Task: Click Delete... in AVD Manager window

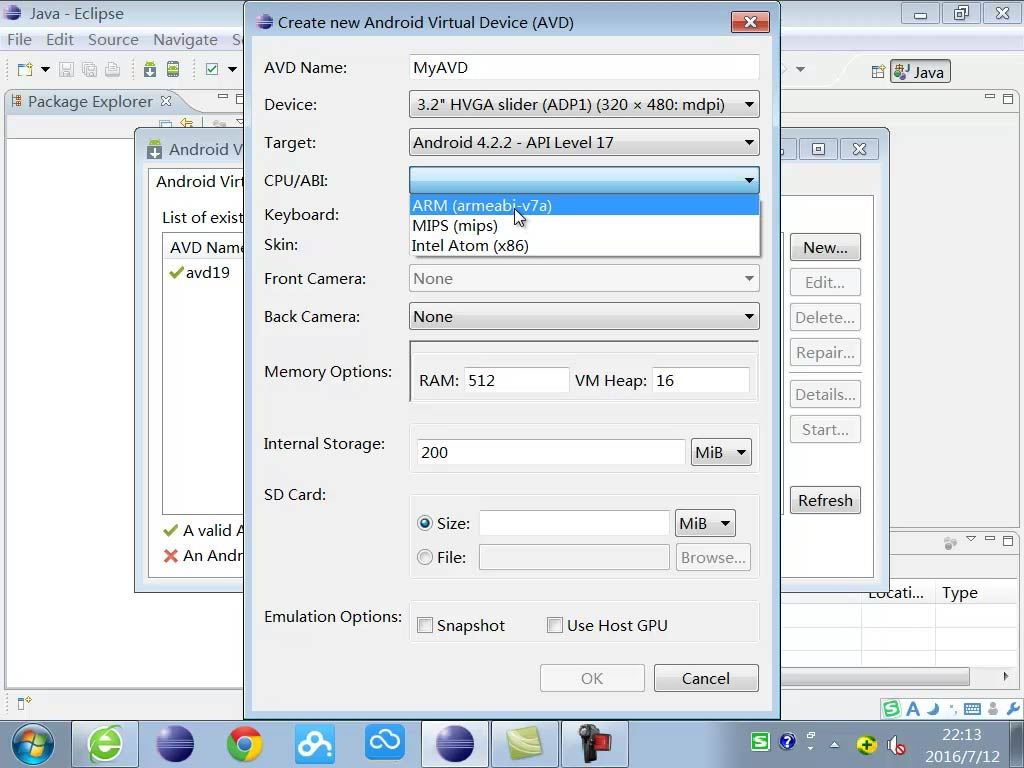Action: [x=825, y=317]
